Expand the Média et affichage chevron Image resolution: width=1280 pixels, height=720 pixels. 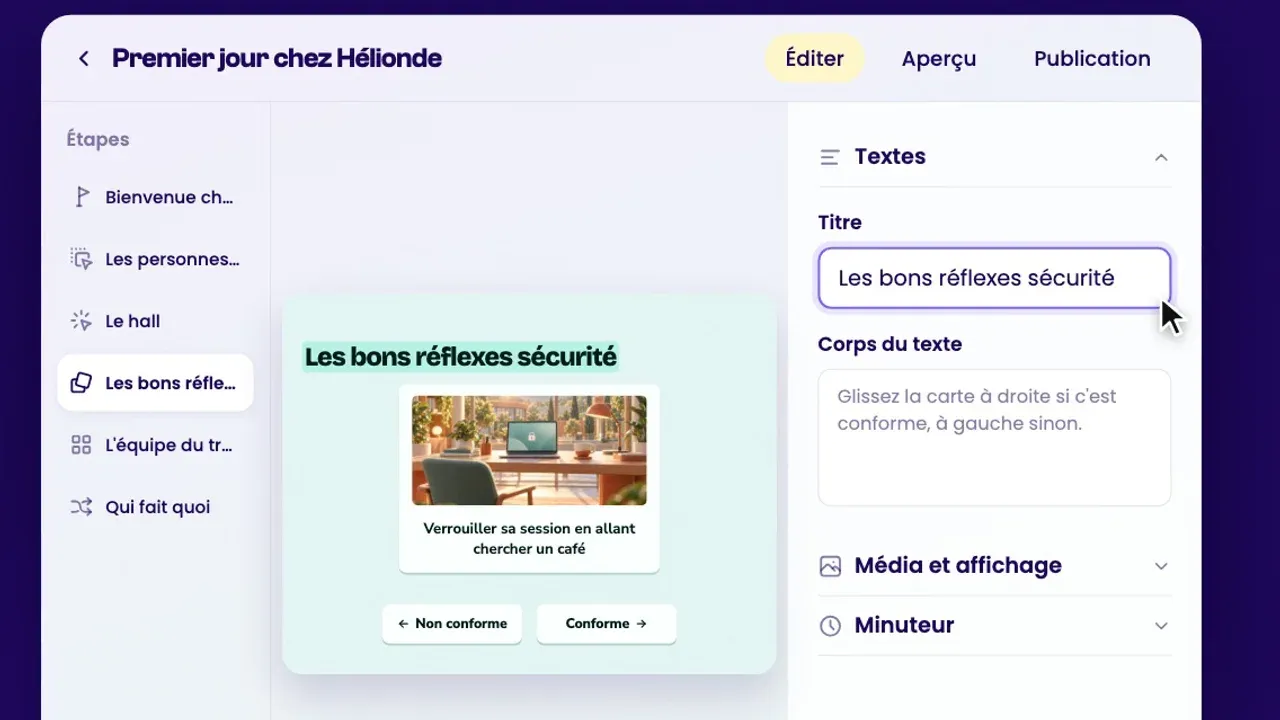[x=1161, y=566]
